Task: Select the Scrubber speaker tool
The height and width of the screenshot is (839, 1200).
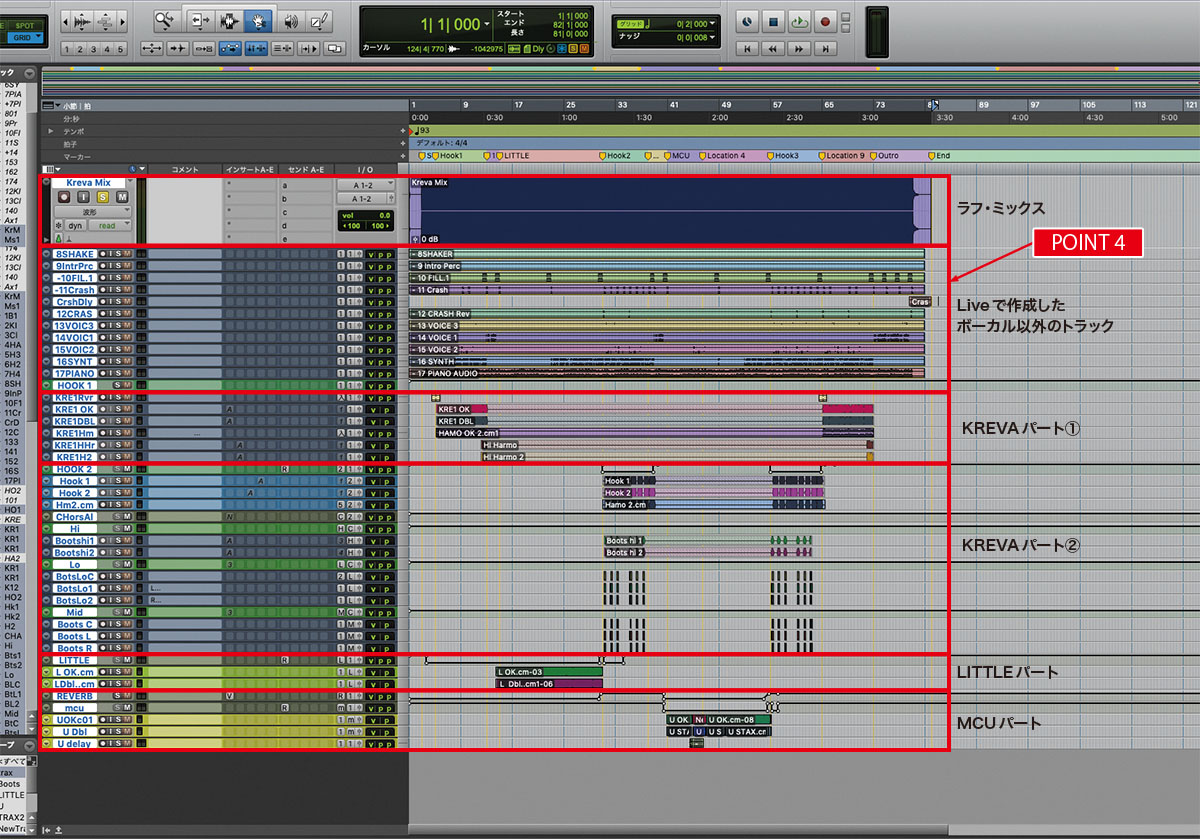Action: (290, 20)
